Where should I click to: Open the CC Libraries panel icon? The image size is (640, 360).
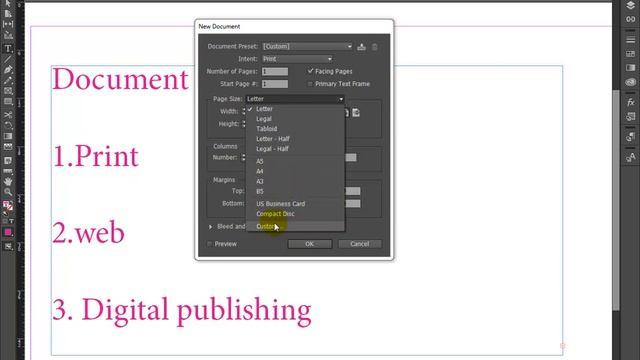point(630,82)
